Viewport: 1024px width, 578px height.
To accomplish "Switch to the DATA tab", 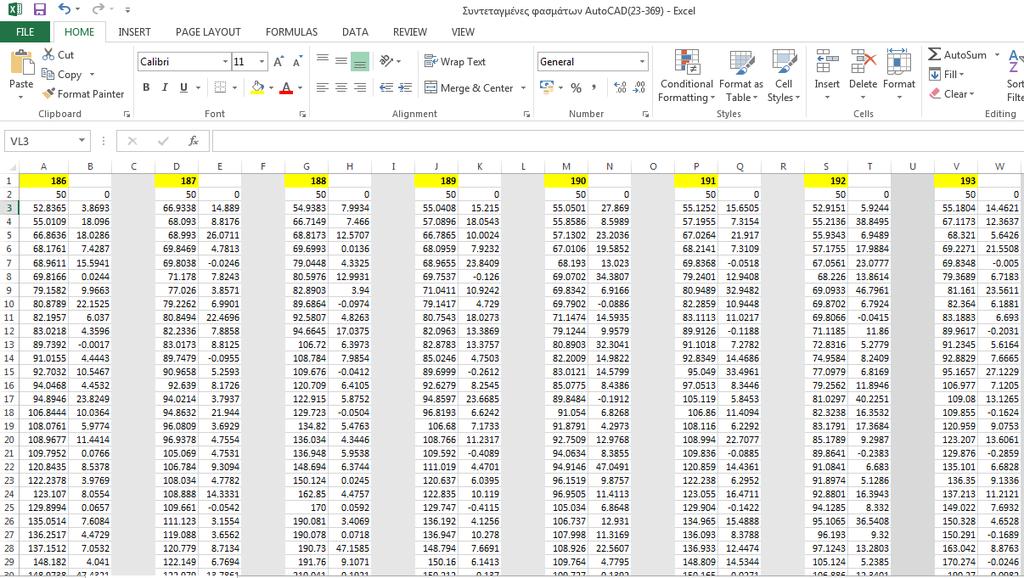I will pyautogui.click(x=355, y=32).
